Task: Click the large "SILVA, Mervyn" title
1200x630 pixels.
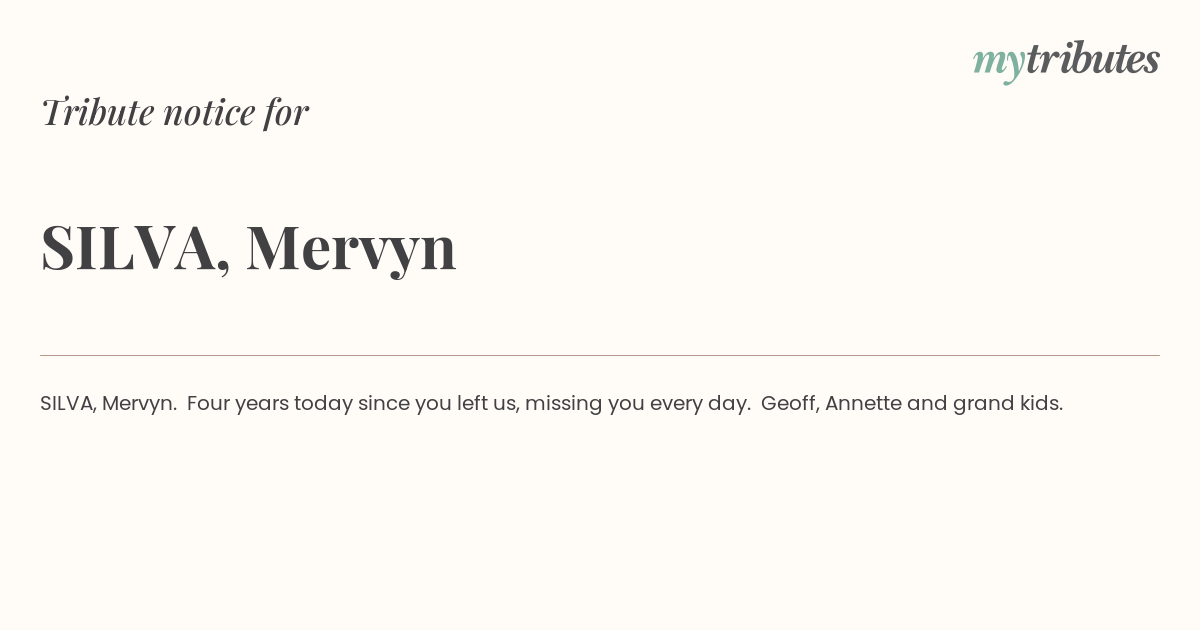Action: (x=249, y=248)
